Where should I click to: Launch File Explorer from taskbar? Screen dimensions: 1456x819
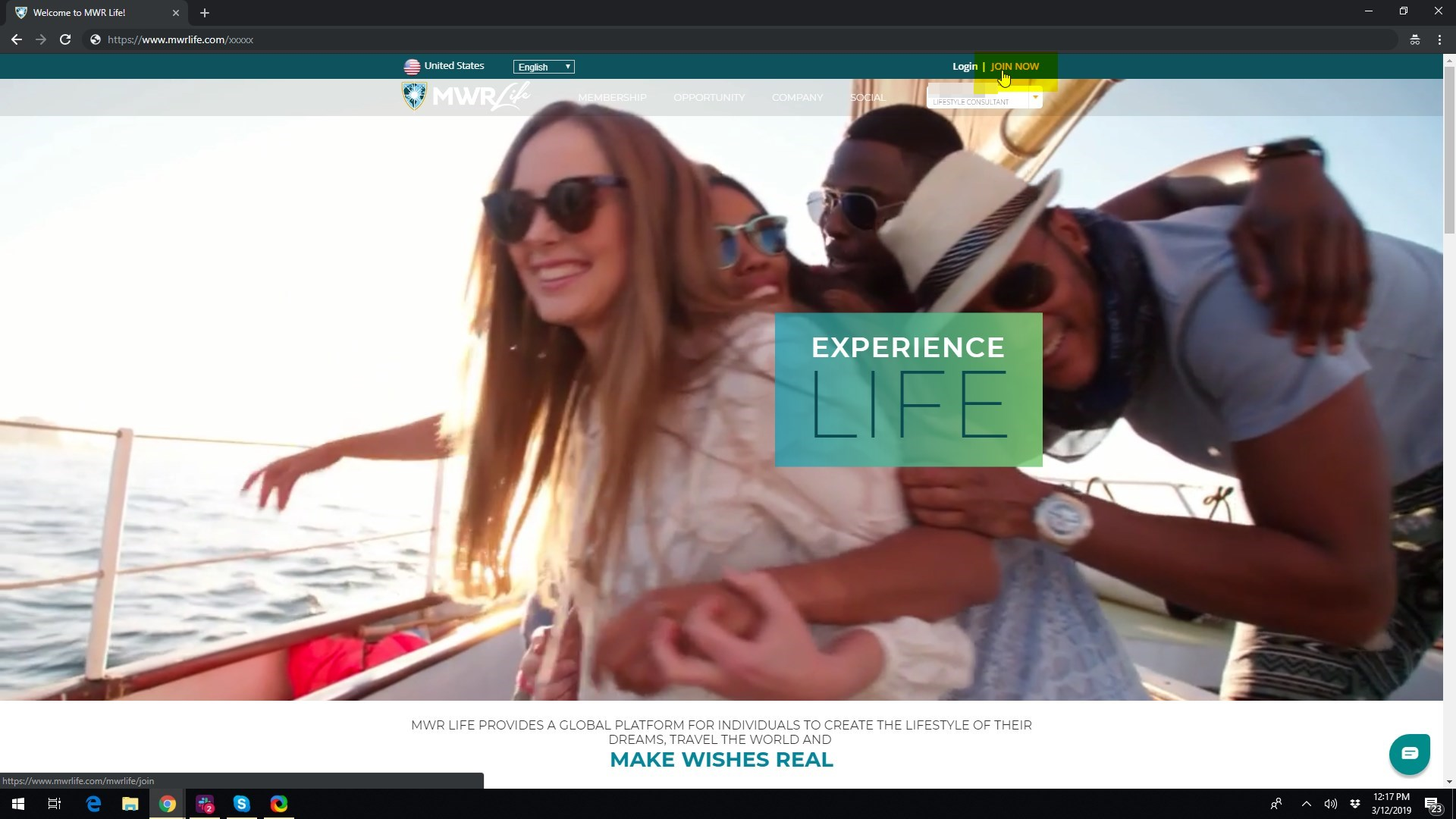[x=130, y=804]
